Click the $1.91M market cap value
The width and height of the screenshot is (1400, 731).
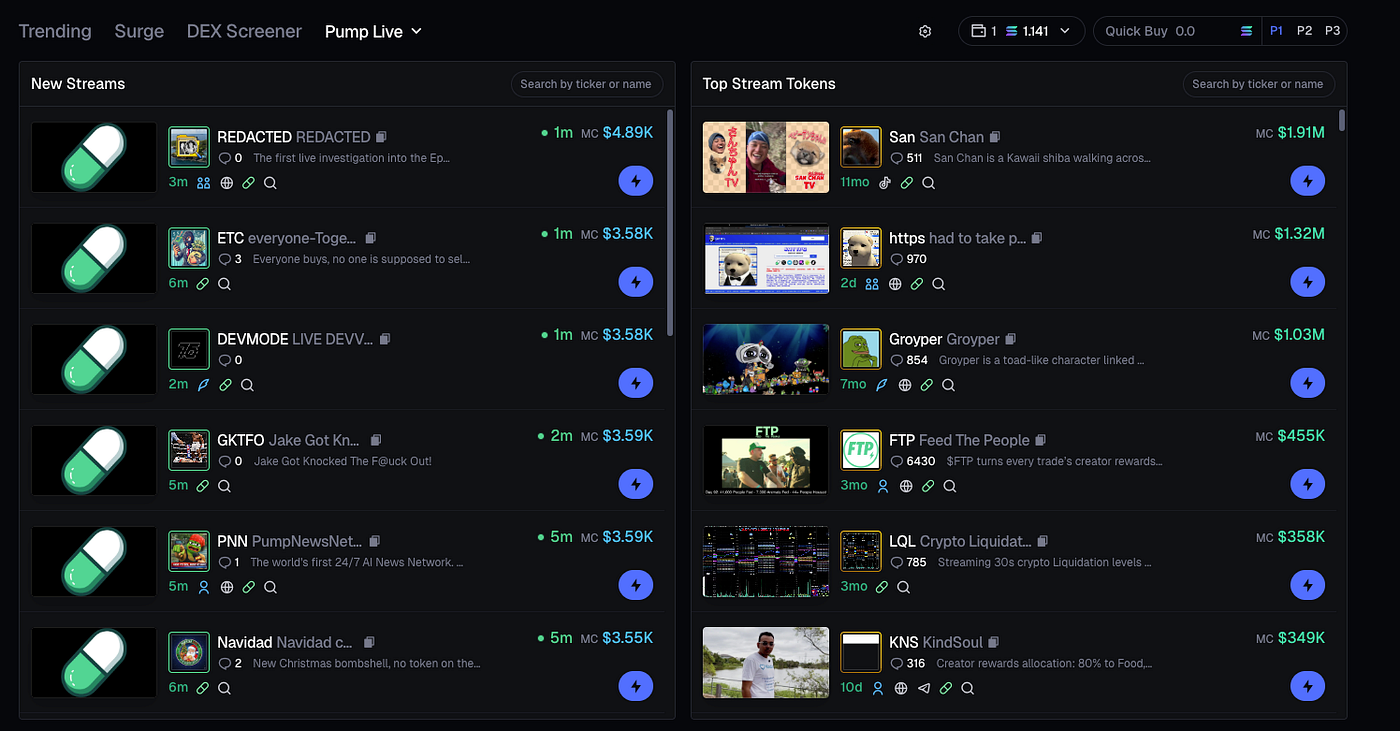pos(1299,133)
